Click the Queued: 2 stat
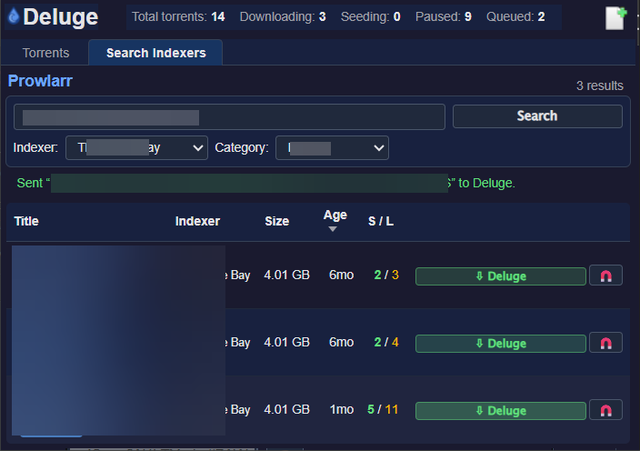Viewport: 640px width, 451px height. tap(516, 17)
